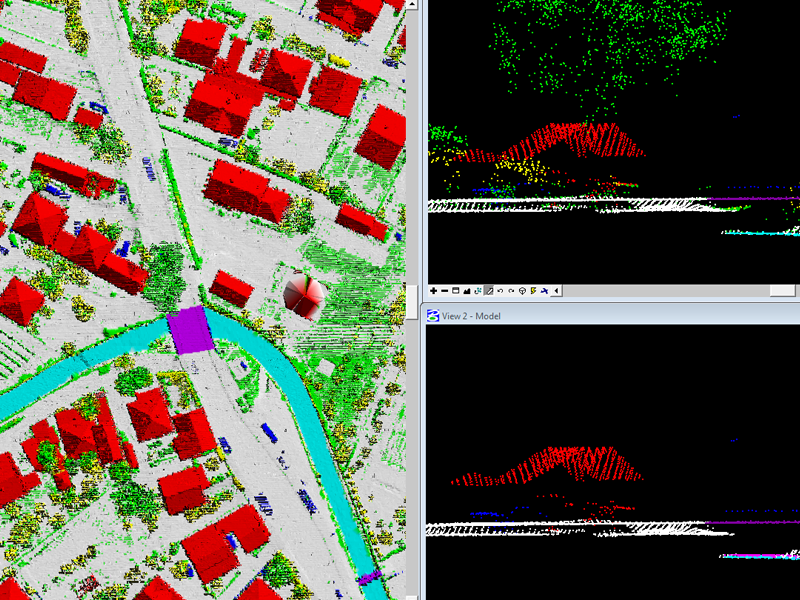
Task: Select the Window Area view tool
Action: coord(456,291)
